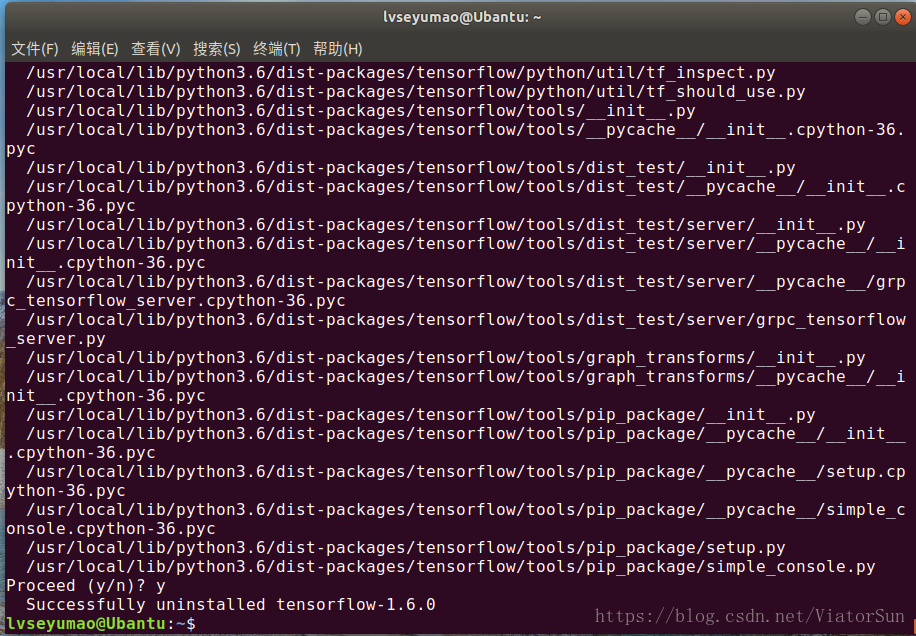Click the 'ython-36.pyc' wrapped line
The height and width of the screenshot is (636, 916).
(x=66, y=491)
